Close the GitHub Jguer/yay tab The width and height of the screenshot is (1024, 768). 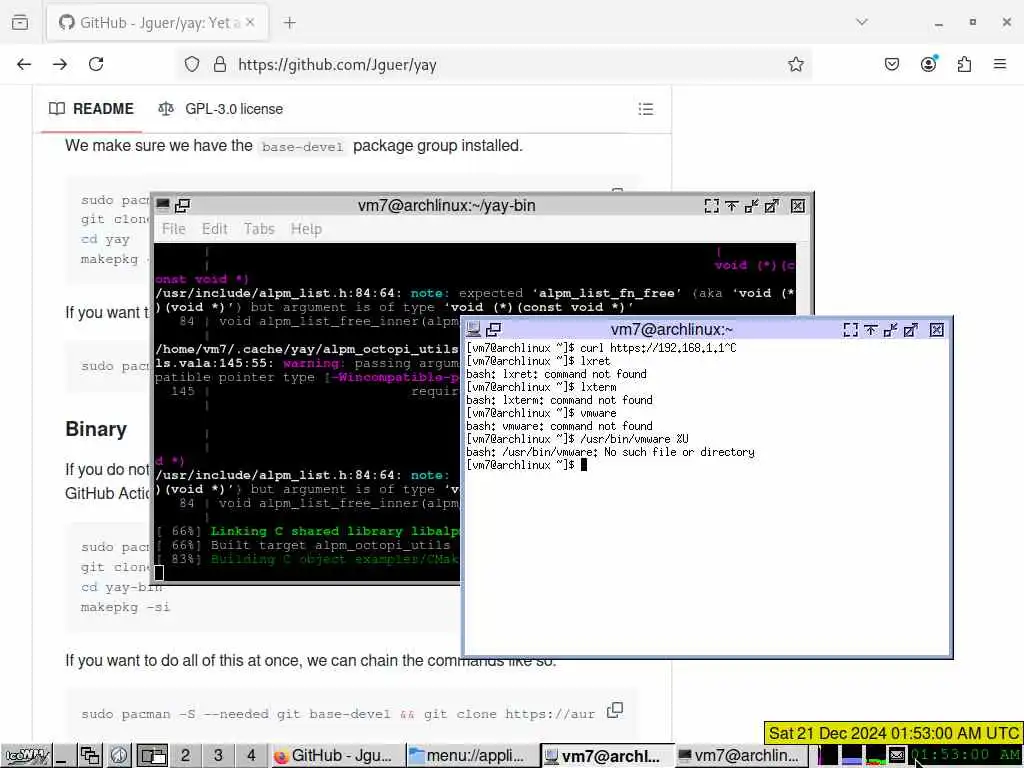tap(250, 22)
